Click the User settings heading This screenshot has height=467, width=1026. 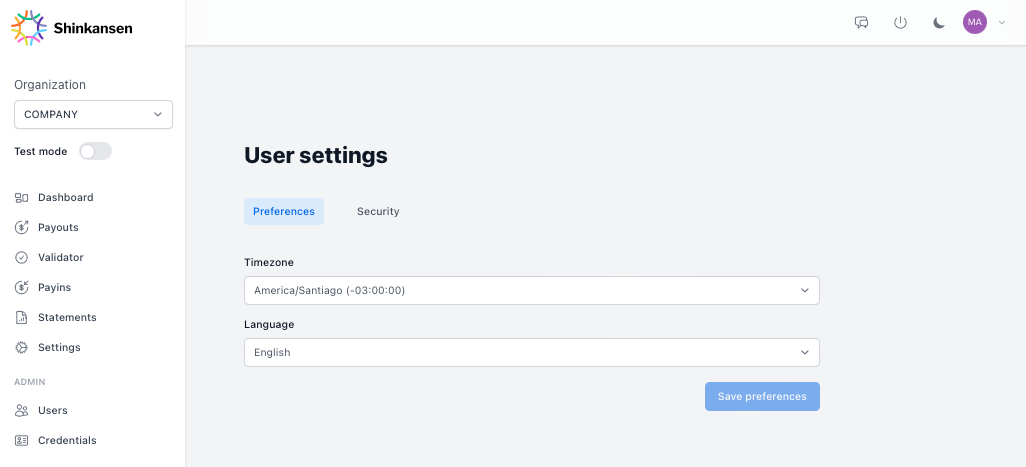click(316, 156)
